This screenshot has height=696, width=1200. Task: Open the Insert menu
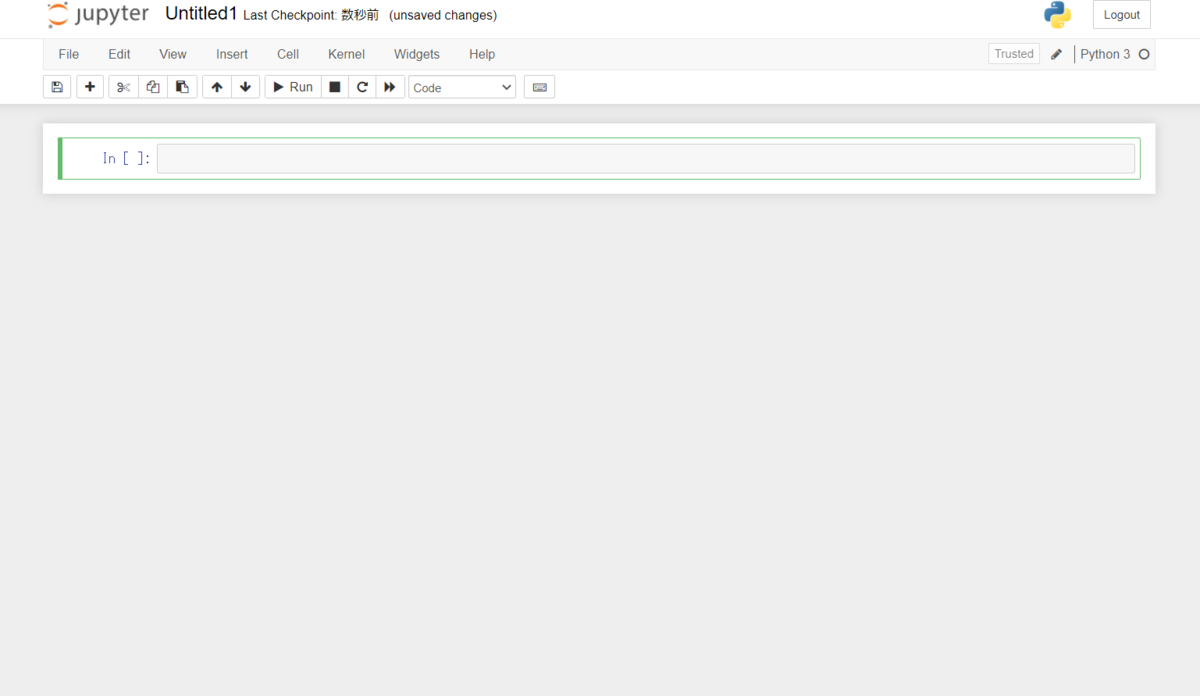(232, 54)
